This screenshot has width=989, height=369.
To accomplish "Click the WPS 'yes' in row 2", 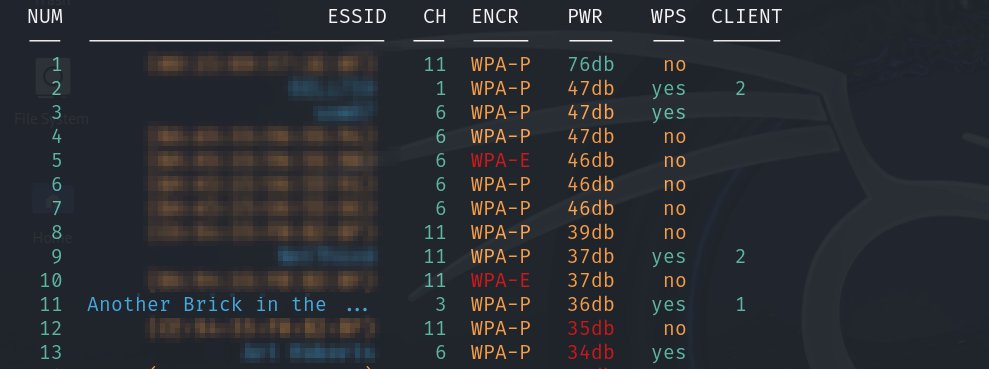I will pos(669,89).
